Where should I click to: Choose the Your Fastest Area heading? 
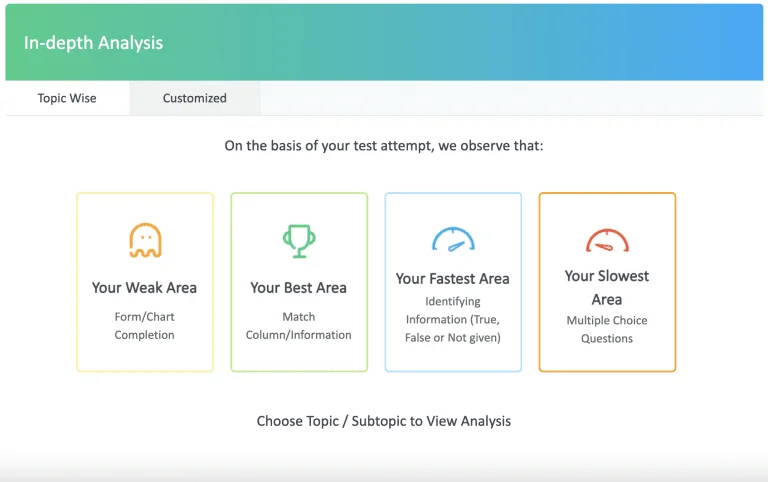(x=452, y=279)
